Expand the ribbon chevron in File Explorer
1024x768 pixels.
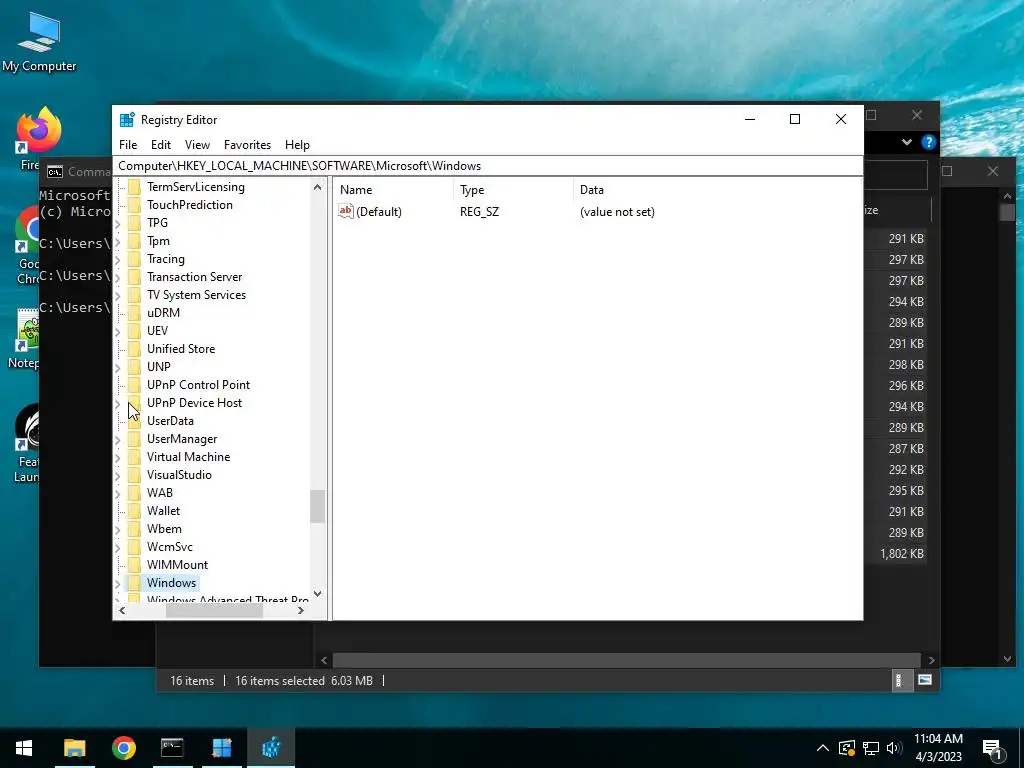tap(906, 142)
